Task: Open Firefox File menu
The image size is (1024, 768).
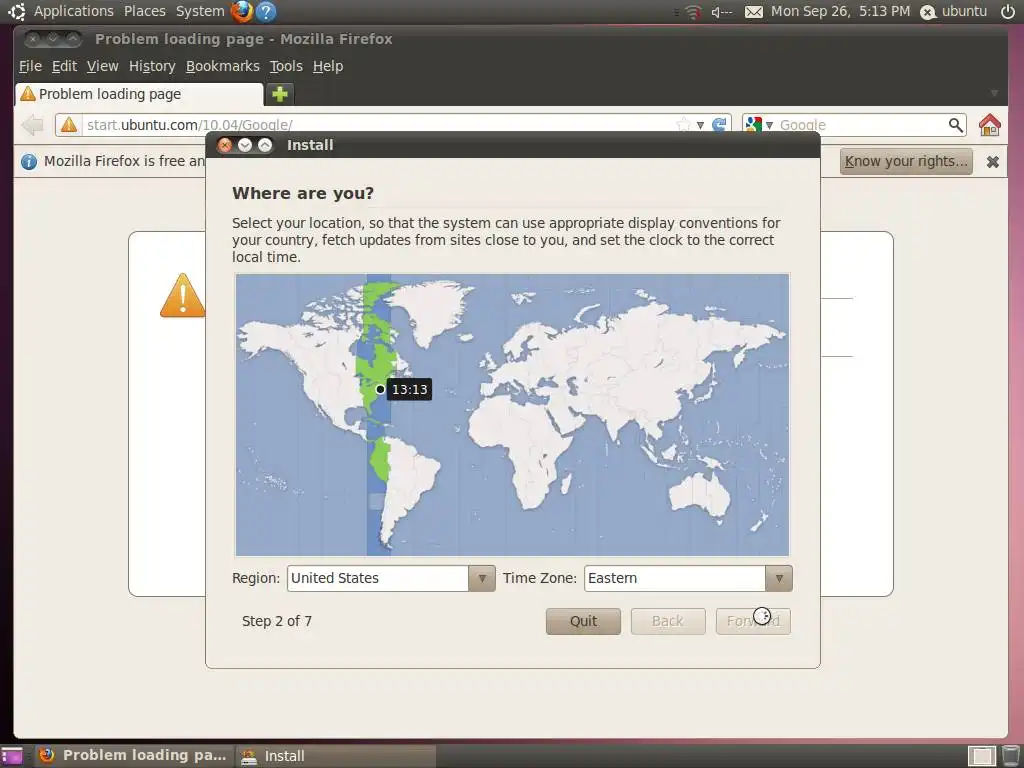Action: click(x=30, y=66)
